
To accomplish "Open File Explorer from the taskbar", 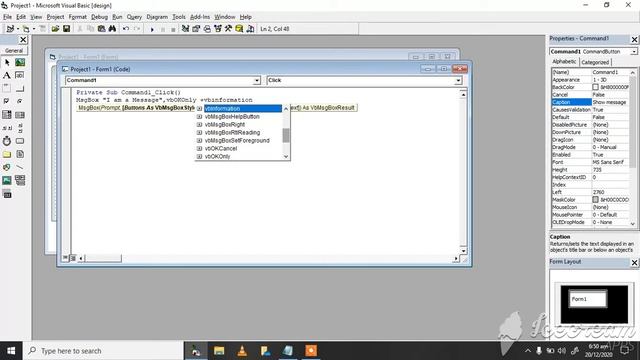I will (x=219, y=351).
